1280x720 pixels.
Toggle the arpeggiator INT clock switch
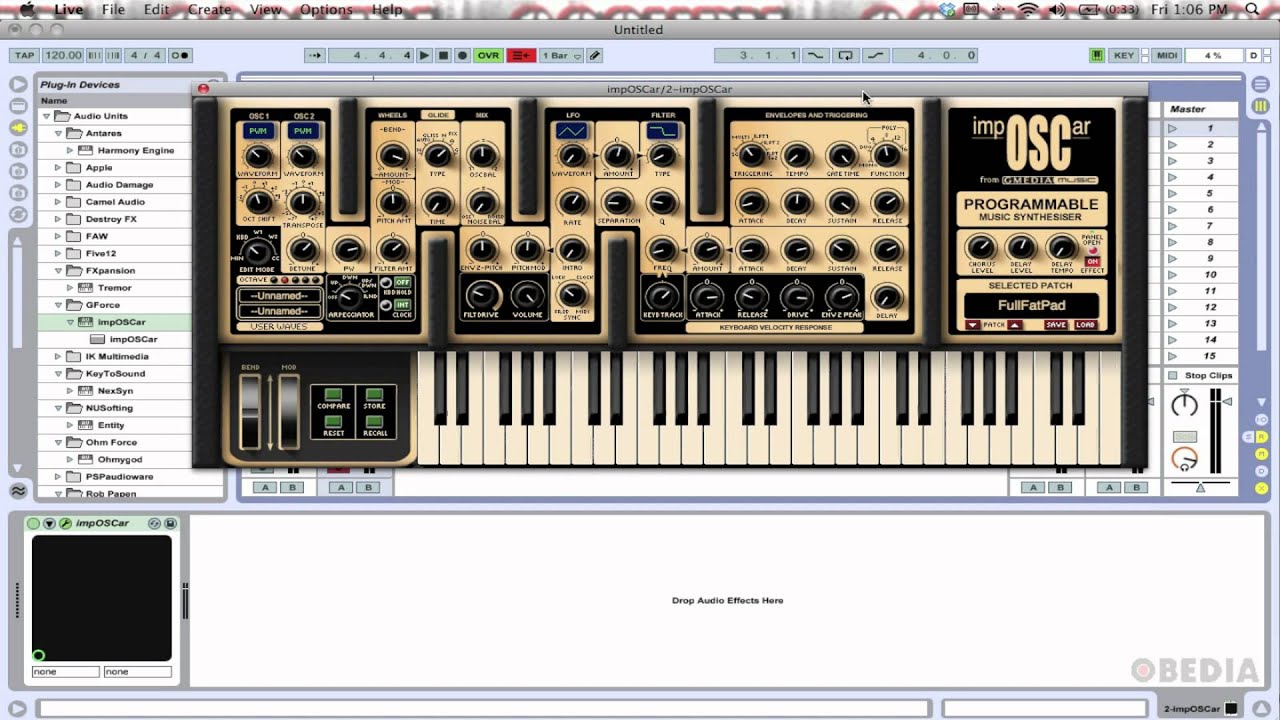pos(401,304)
